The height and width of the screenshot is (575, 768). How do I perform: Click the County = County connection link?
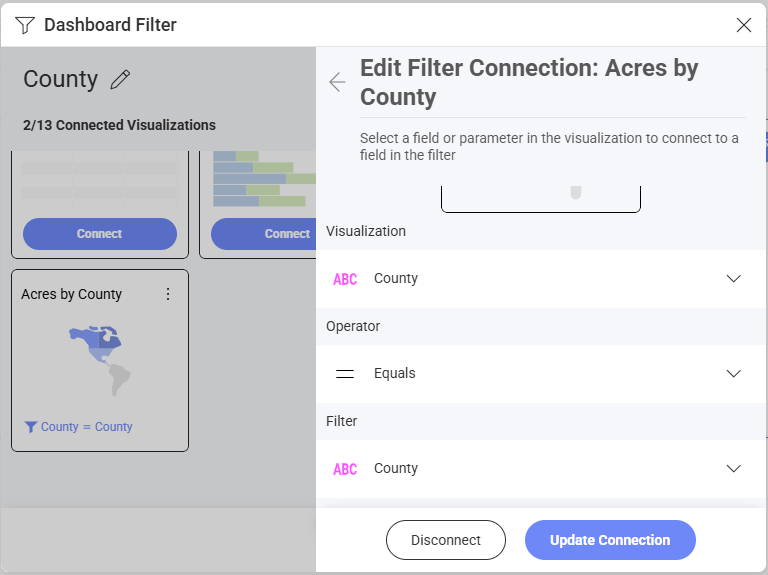(x=86, y=427)
